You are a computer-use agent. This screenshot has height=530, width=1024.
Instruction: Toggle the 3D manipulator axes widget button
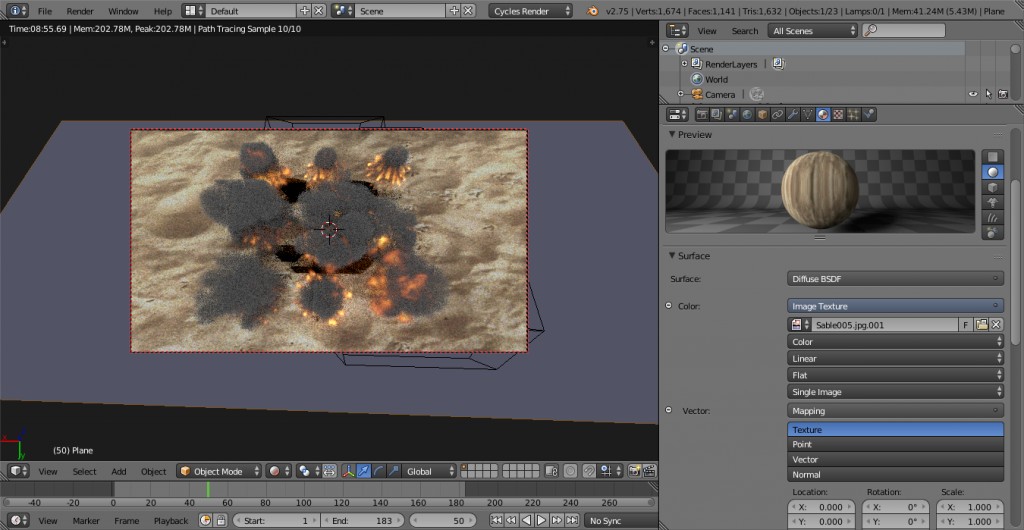pyautogui.click(x=349, y=471)
